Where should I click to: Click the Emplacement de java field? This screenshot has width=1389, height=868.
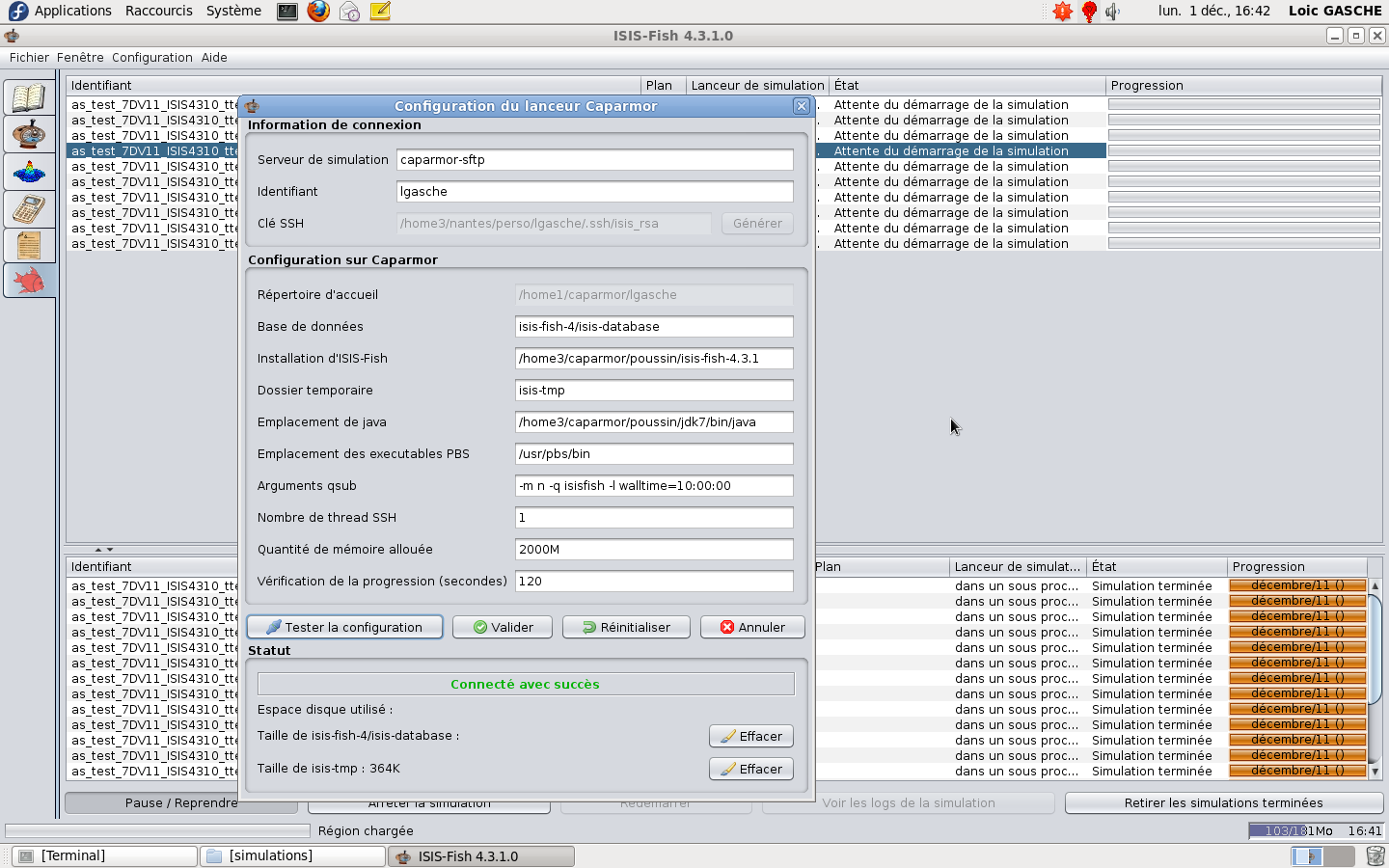tap(654, 422)
